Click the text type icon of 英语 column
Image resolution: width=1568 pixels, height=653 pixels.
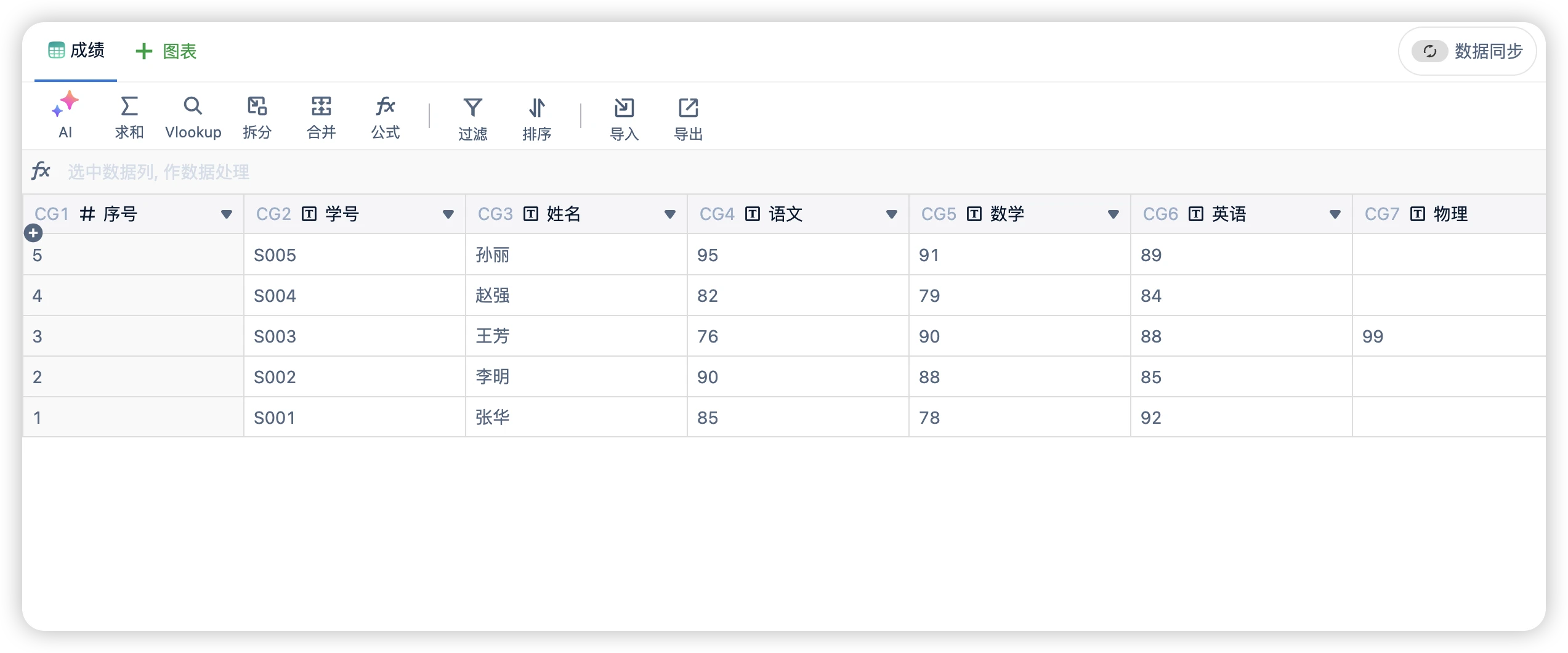point(1196,214)
